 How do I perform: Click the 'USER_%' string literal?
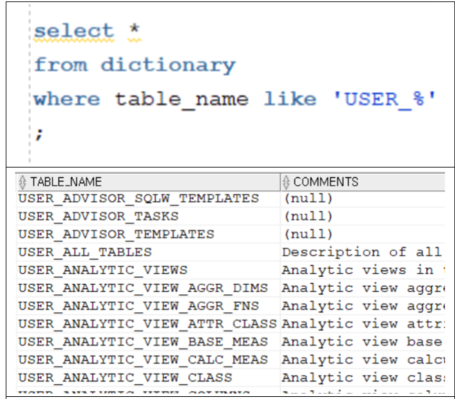[385, 100]
